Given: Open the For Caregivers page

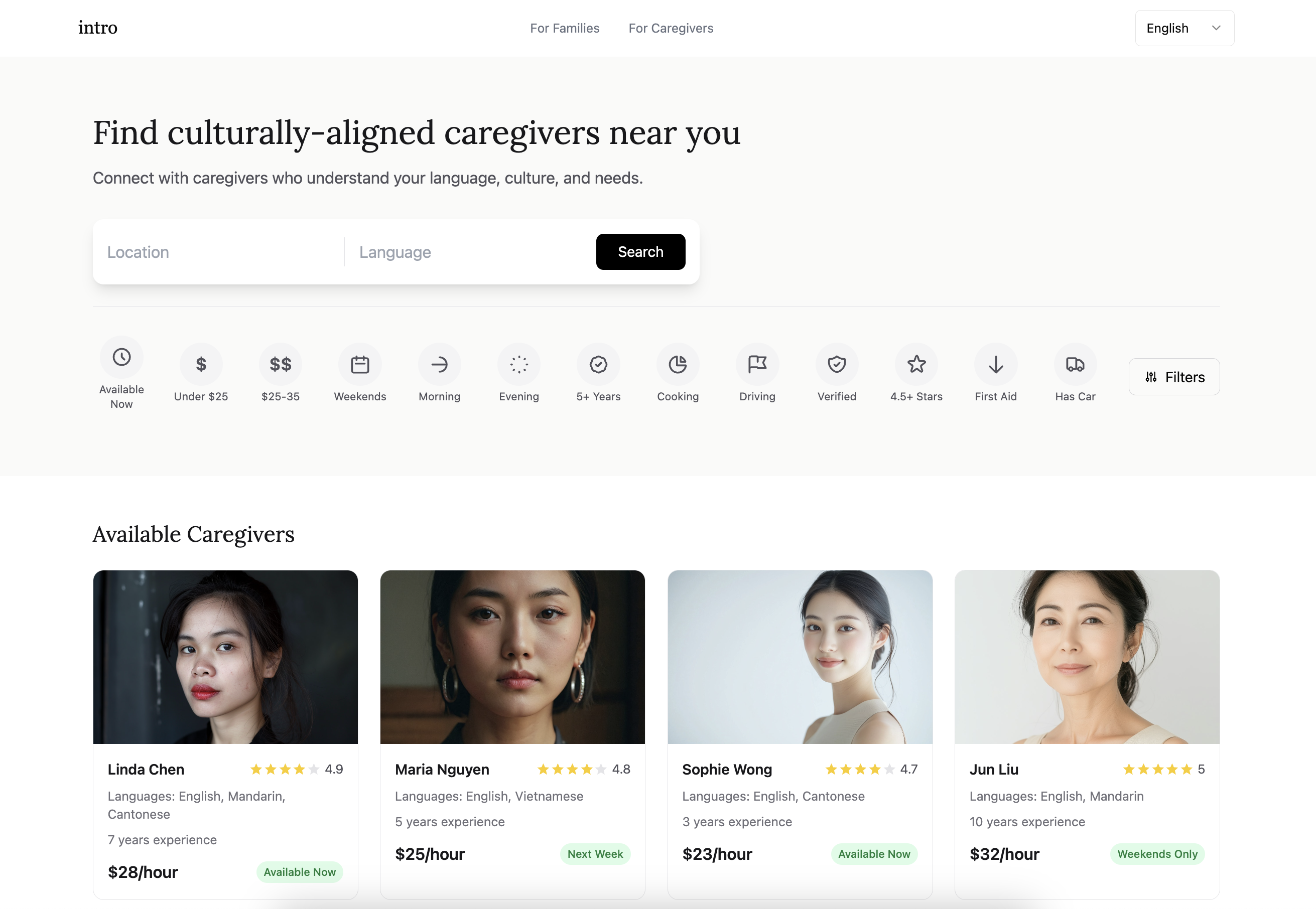Looking at the screenshot, I should [x=671, y=28].
